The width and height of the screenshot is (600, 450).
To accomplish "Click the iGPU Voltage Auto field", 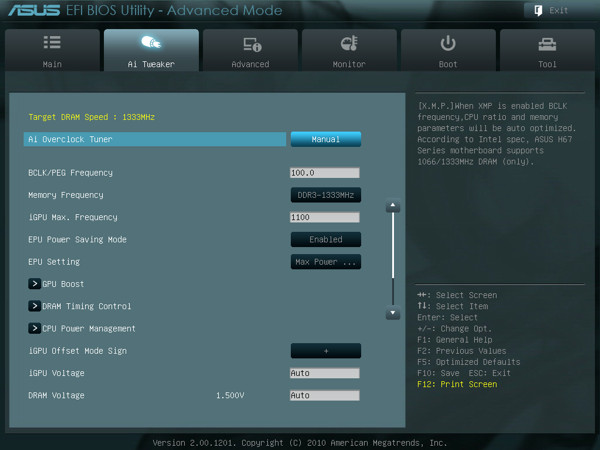I will pyautogui.click(x=324, y=373).
